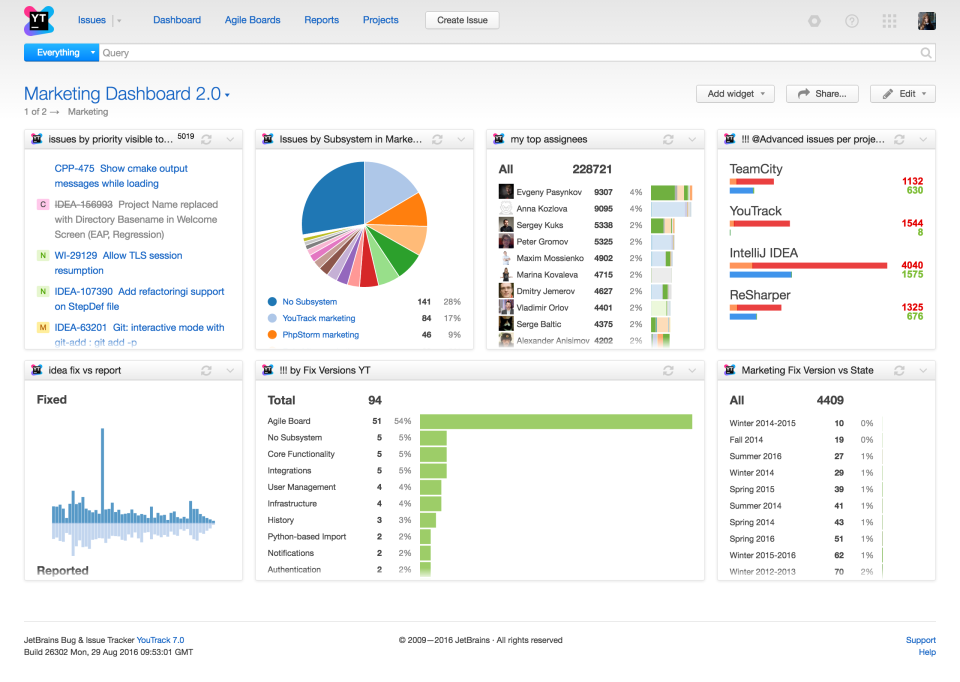Image resolution: width=960 pixels, height=682 pixels.
Task: Open issue CPP-475 Show cmake output link
Action: [121, 176]
